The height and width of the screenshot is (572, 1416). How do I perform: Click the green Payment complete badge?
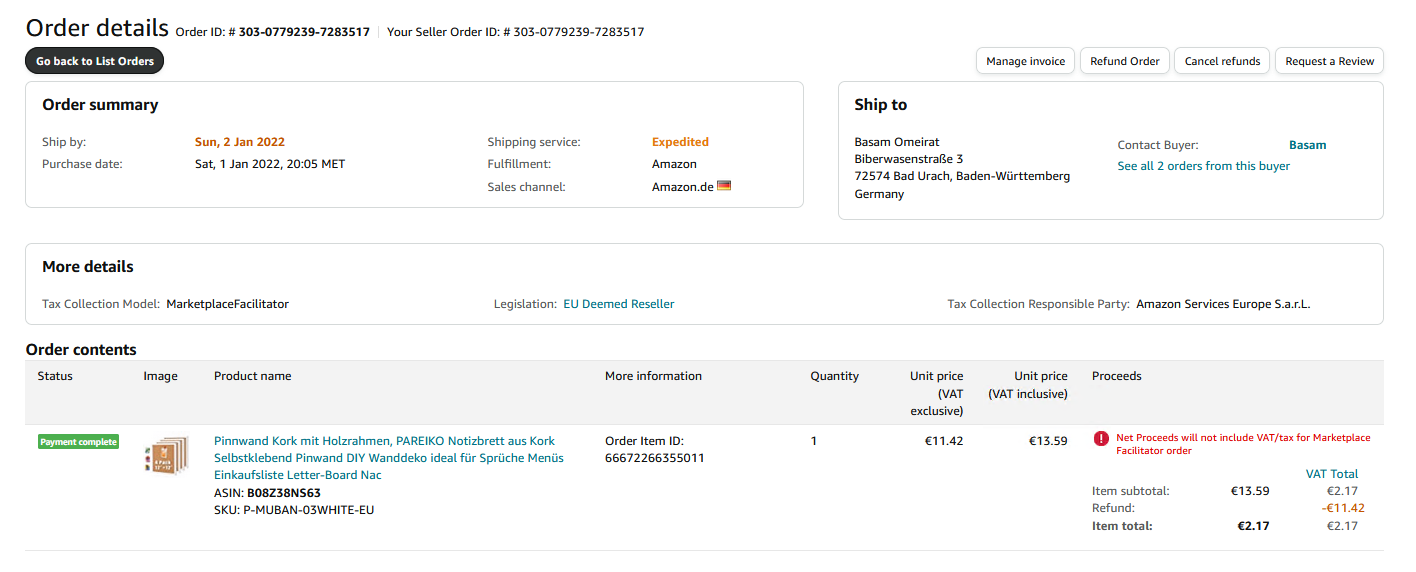79,442
